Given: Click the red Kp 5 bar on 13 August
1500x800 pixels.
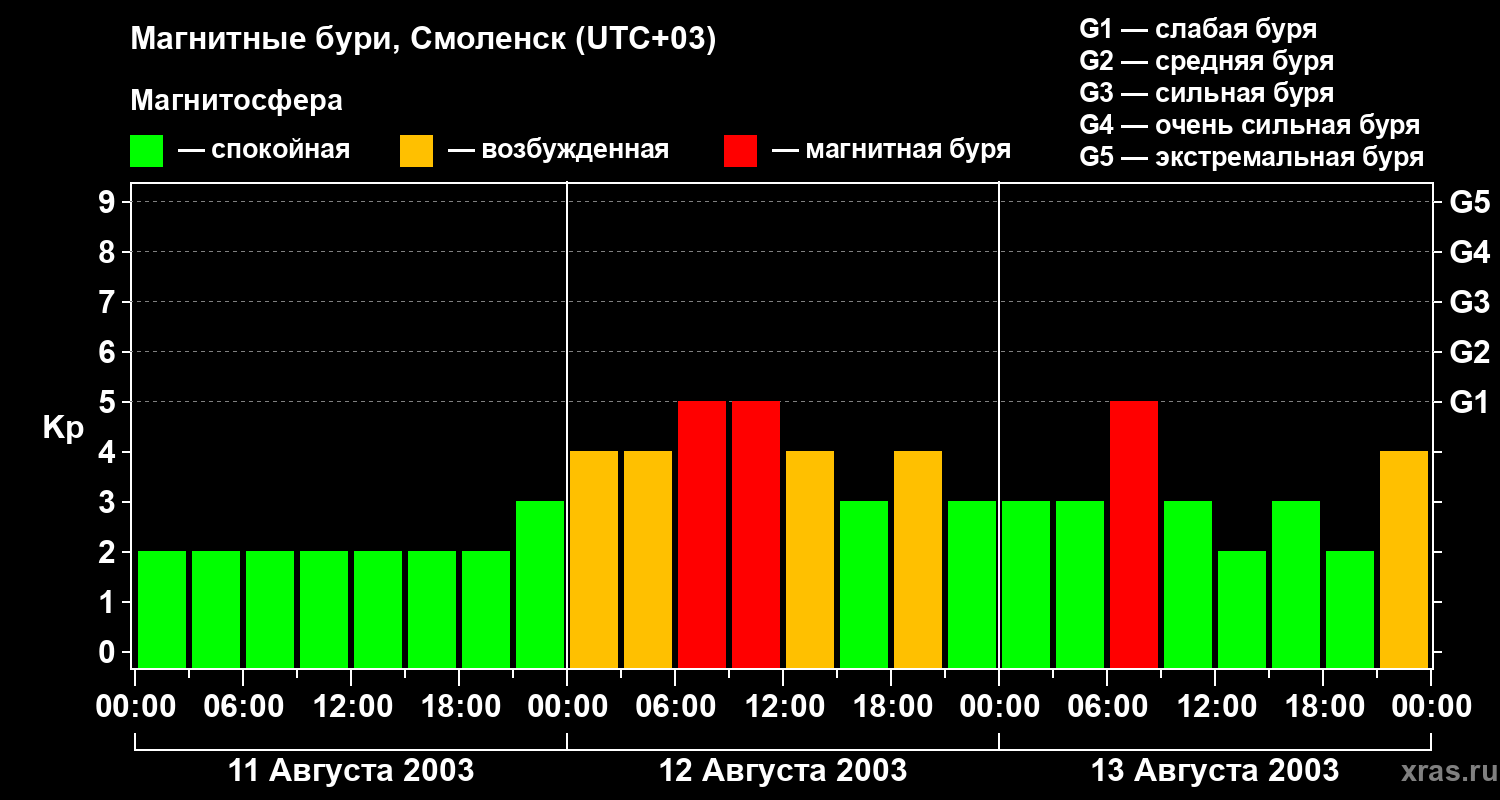Looking at the screenshot, I should [1134, 534].
